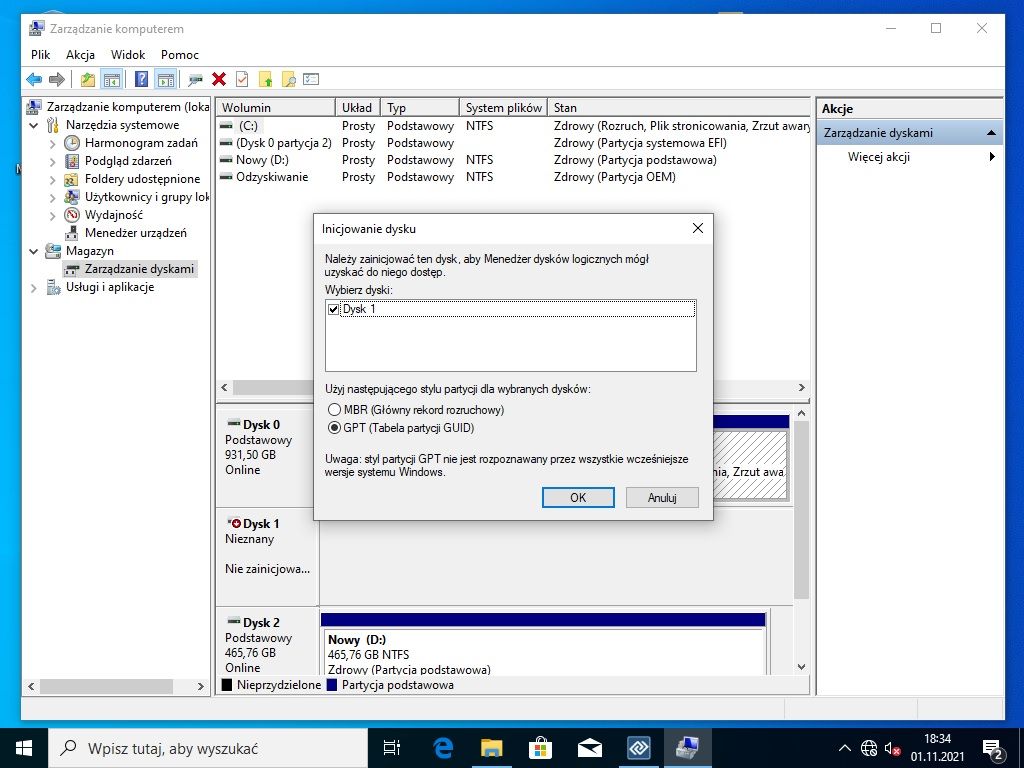The height and width of the screenshot is (768, 1024).
Task: Sort by Stan column header
Action: 679,108
